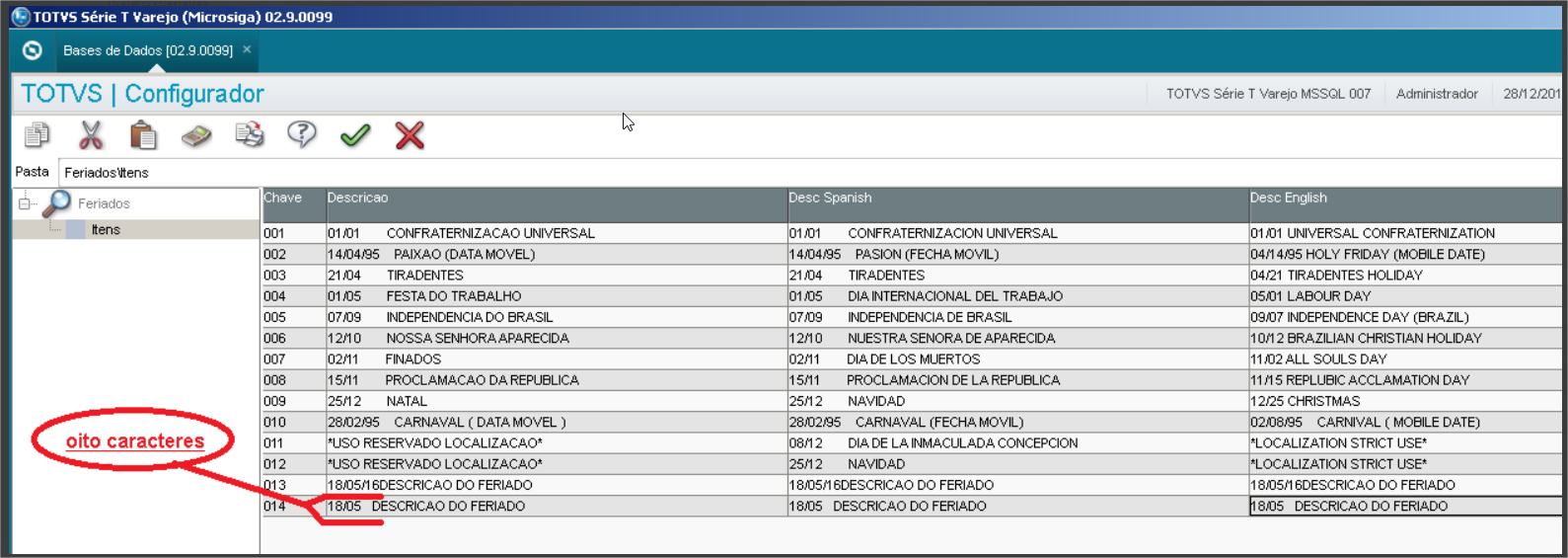Image resolution: width=1568 pixels, height=558 pixels.
Task: Click the TOTVS | Configurador title
Action: tap(142, 94)
